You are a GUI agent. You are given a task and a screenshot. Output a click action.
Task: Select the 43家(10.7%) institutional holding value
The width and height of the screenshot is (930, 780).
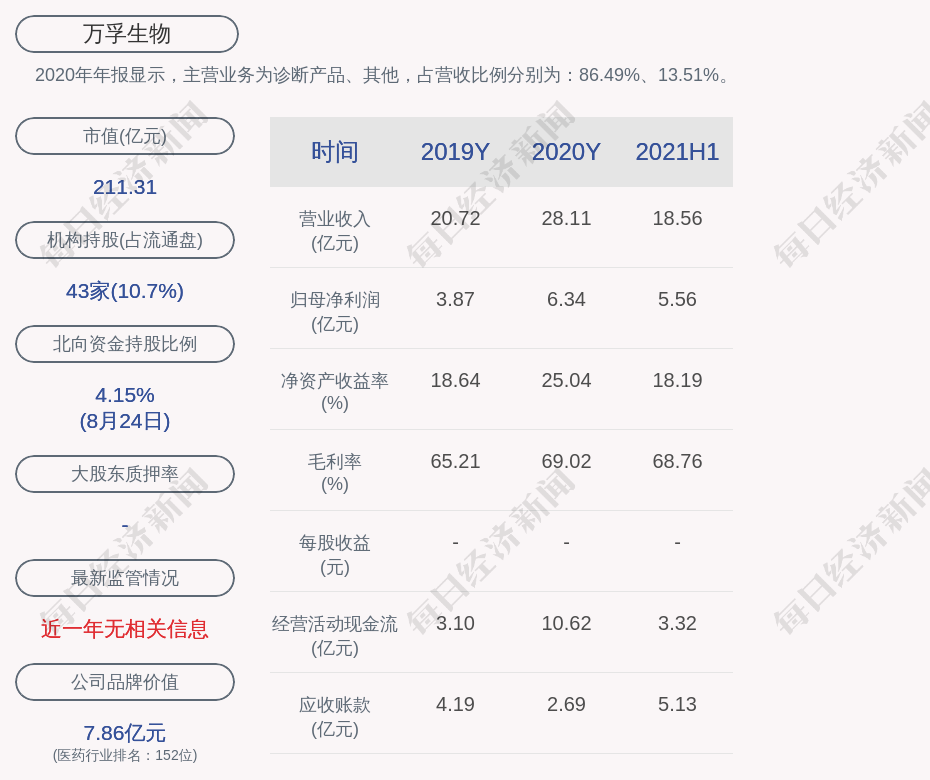[x=125, y=291]
